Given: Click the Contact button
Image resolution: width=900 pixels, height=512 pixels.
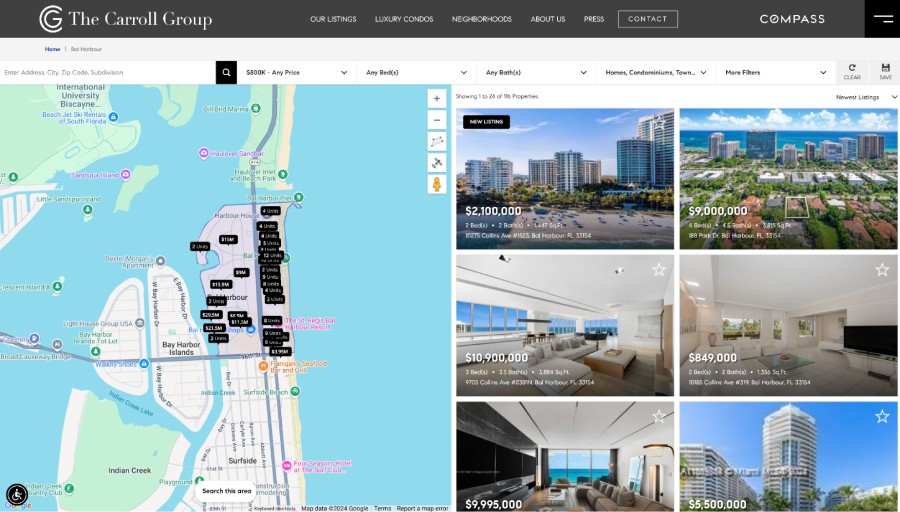Looking at the screenshot, I should 647,19.
